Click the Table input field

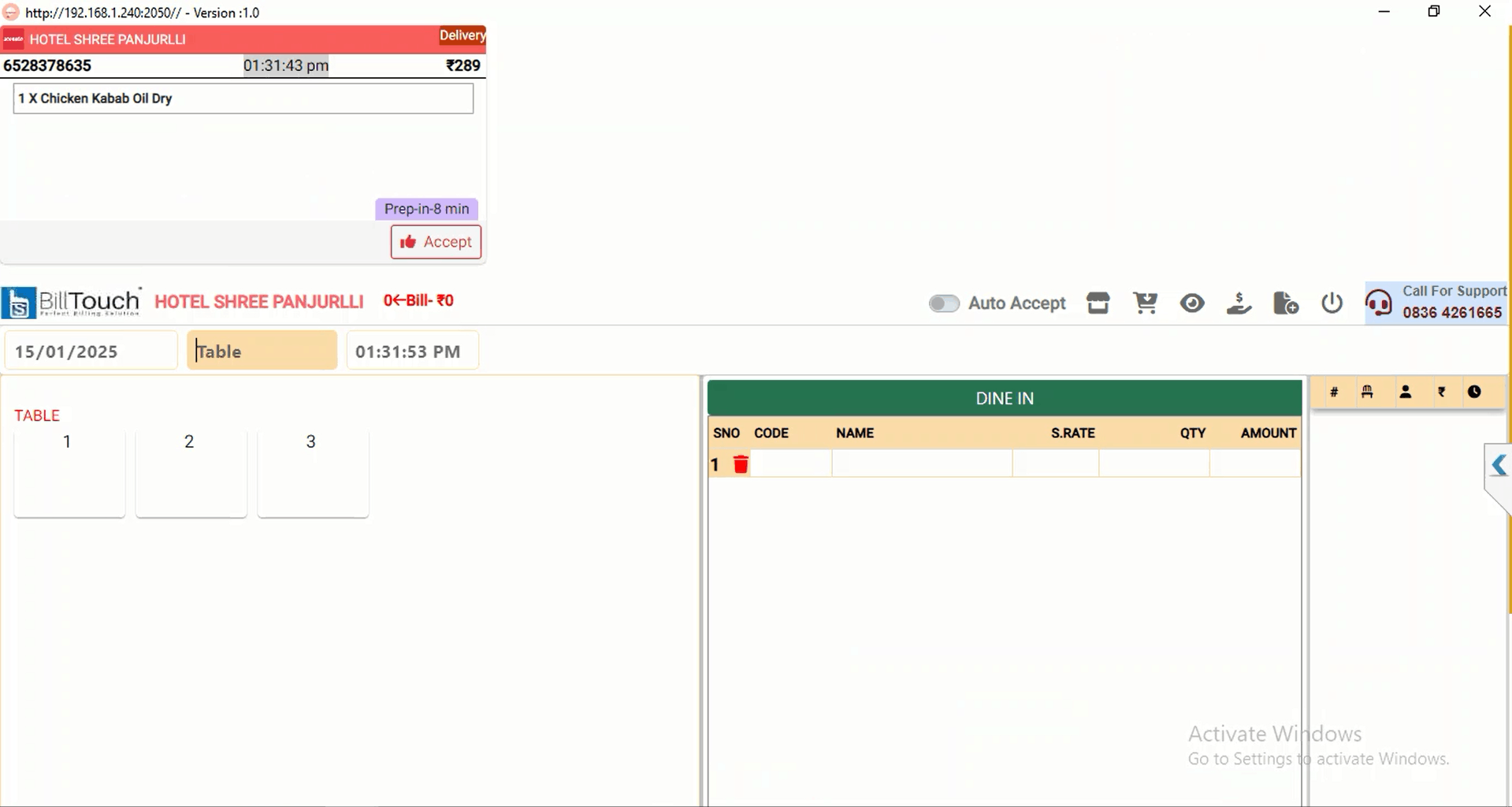click(x=262, y=351)
